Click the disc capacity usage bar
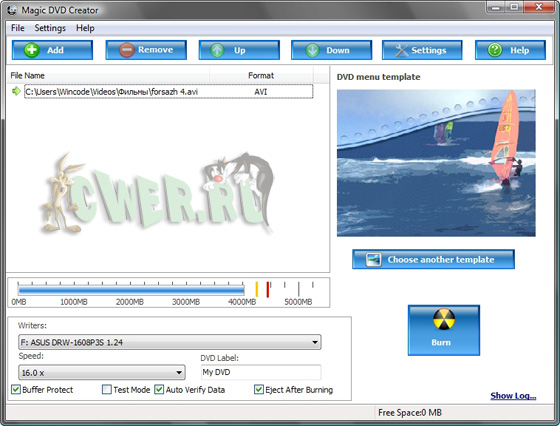 coord(131,289)
